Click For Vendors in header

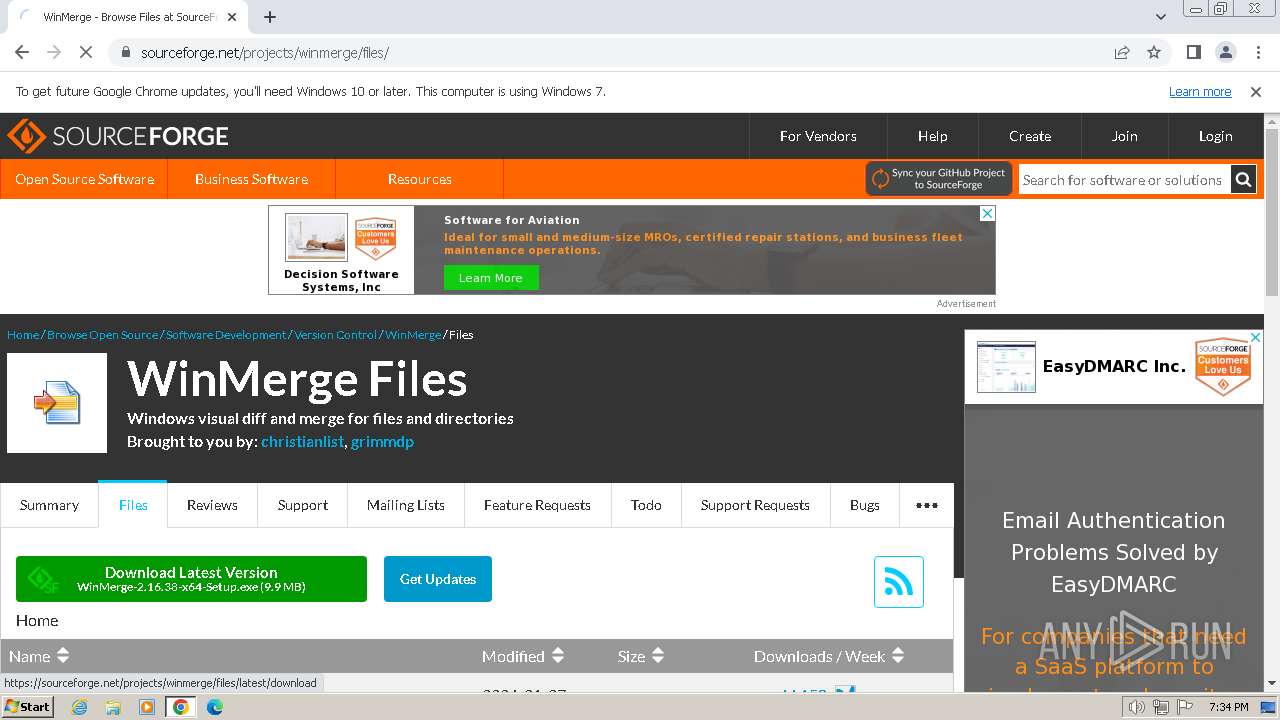tap(818, 136)
